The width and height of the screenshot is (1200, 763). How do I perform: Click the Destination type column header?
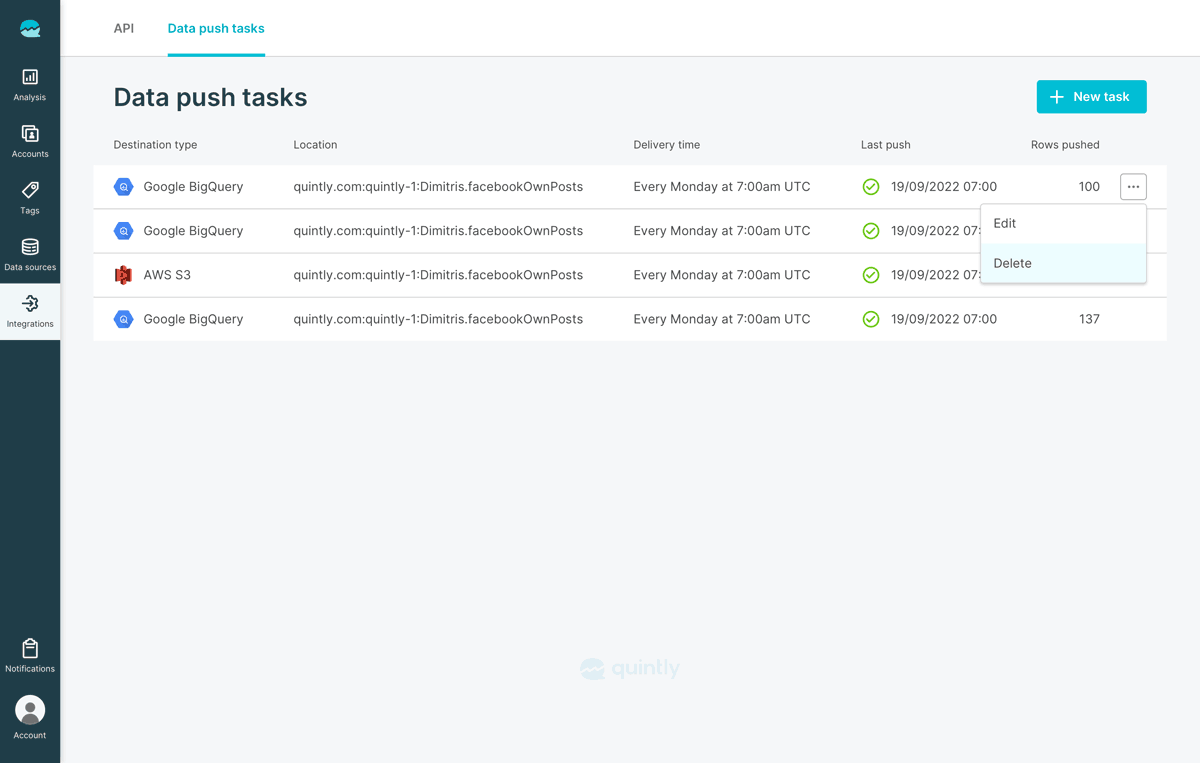155,145
